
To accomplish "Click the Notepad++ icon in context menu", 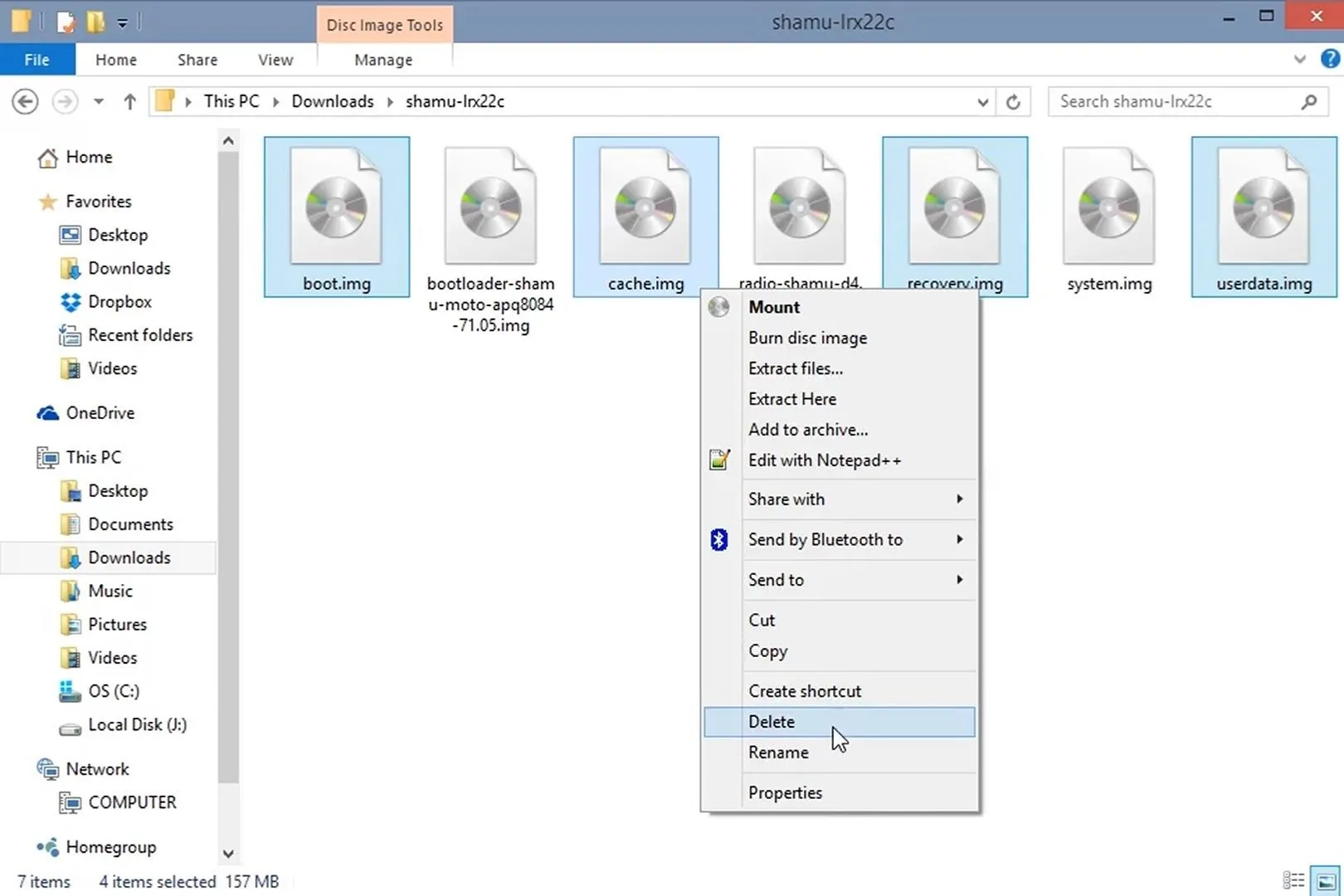I will [x=719, y=460].
